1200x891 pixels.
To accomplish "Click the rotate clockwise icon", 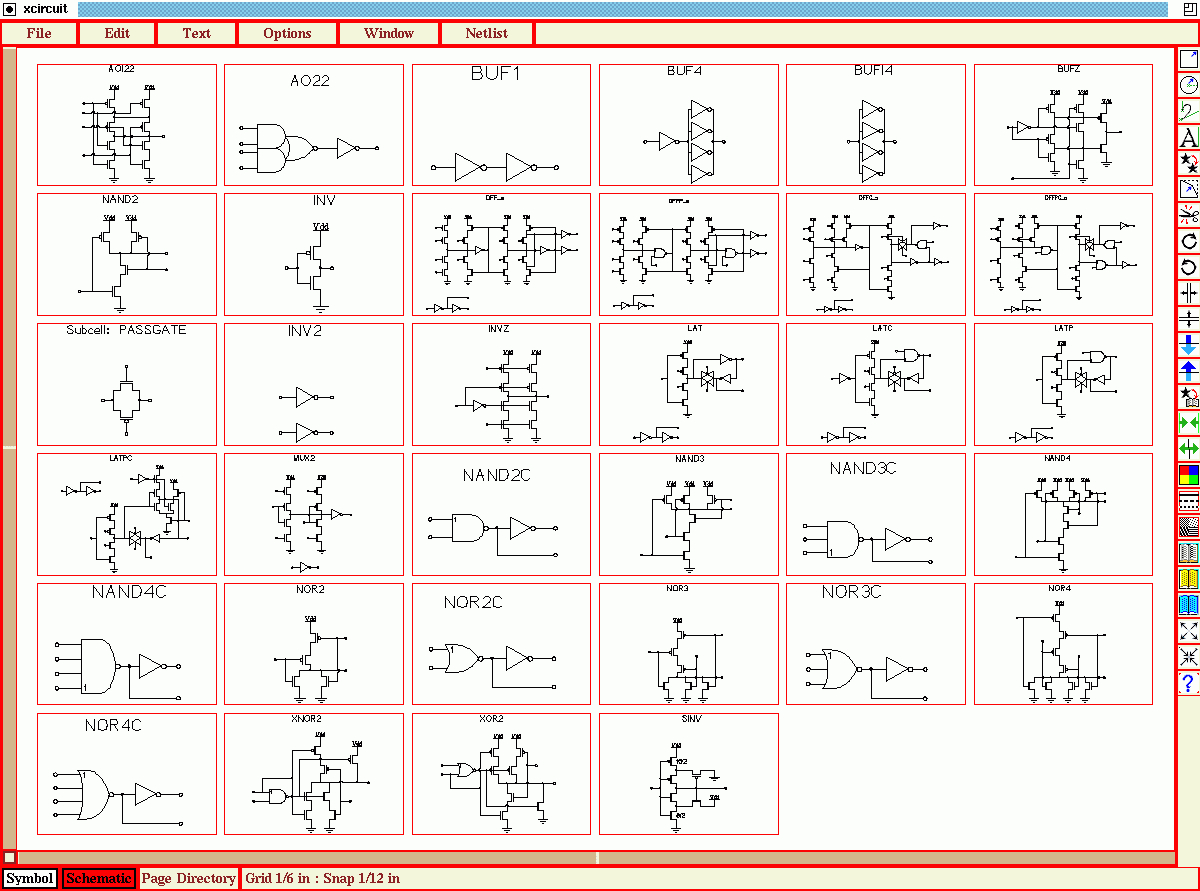I will click(x=1188, y=241).
